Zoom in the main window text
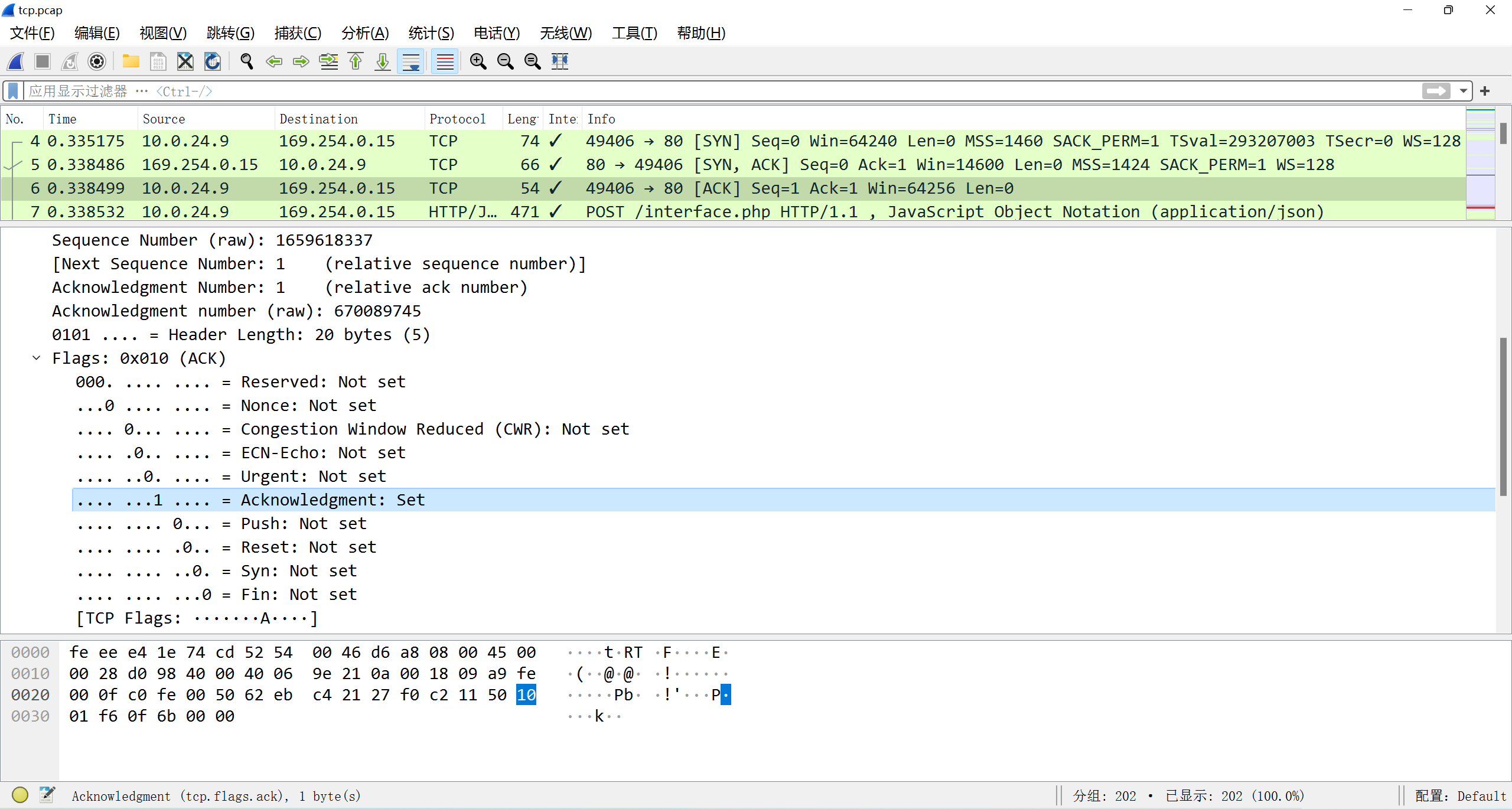The height and width of the screenshot is (809, 1512). (x=478, y=61)
